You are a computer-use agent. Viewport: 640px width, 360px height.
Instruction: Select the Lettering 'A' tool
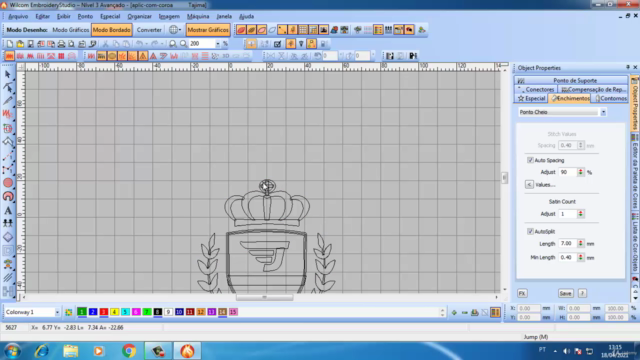8,211
